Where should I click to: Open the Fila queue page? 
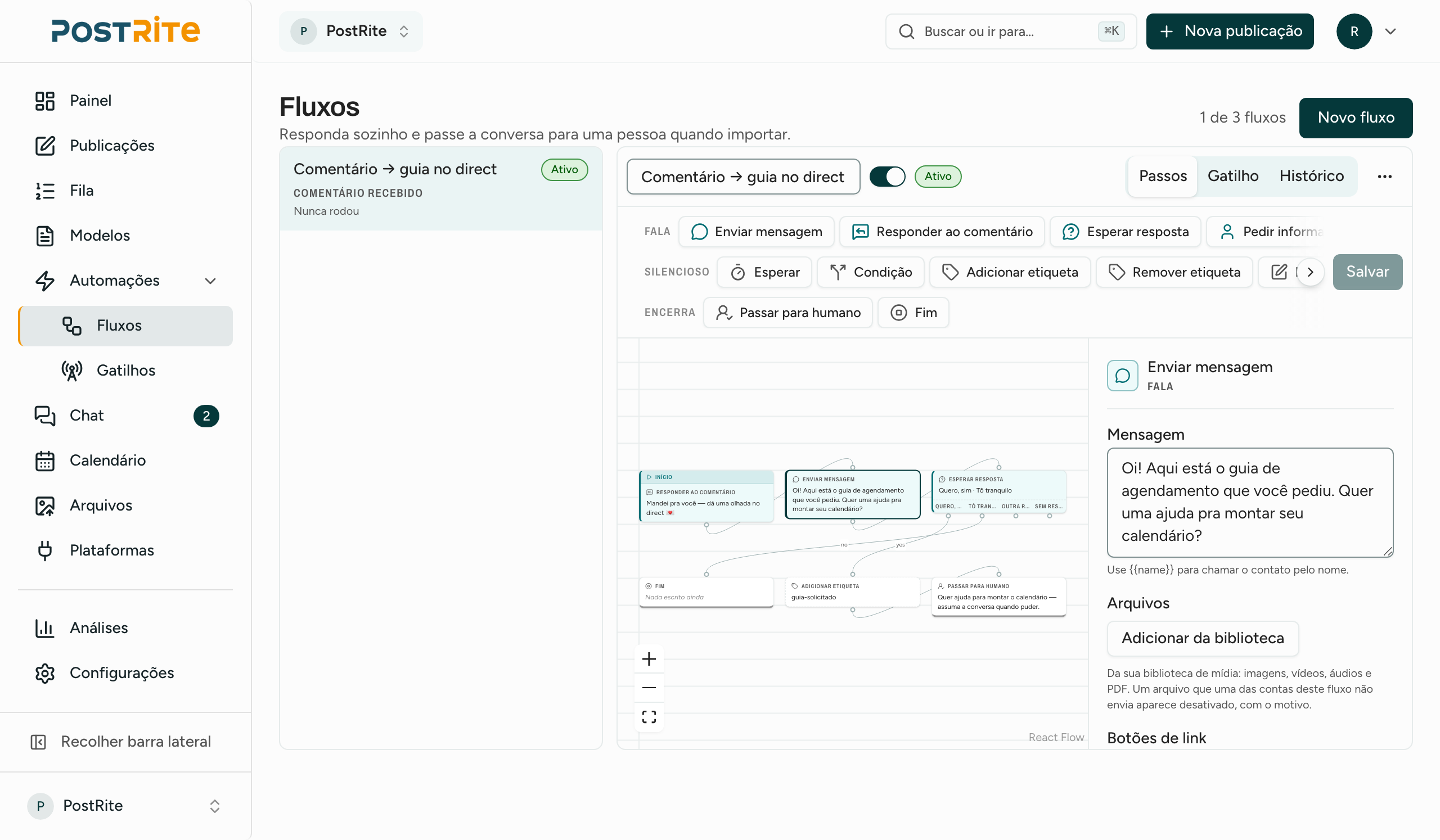(125, 191)
